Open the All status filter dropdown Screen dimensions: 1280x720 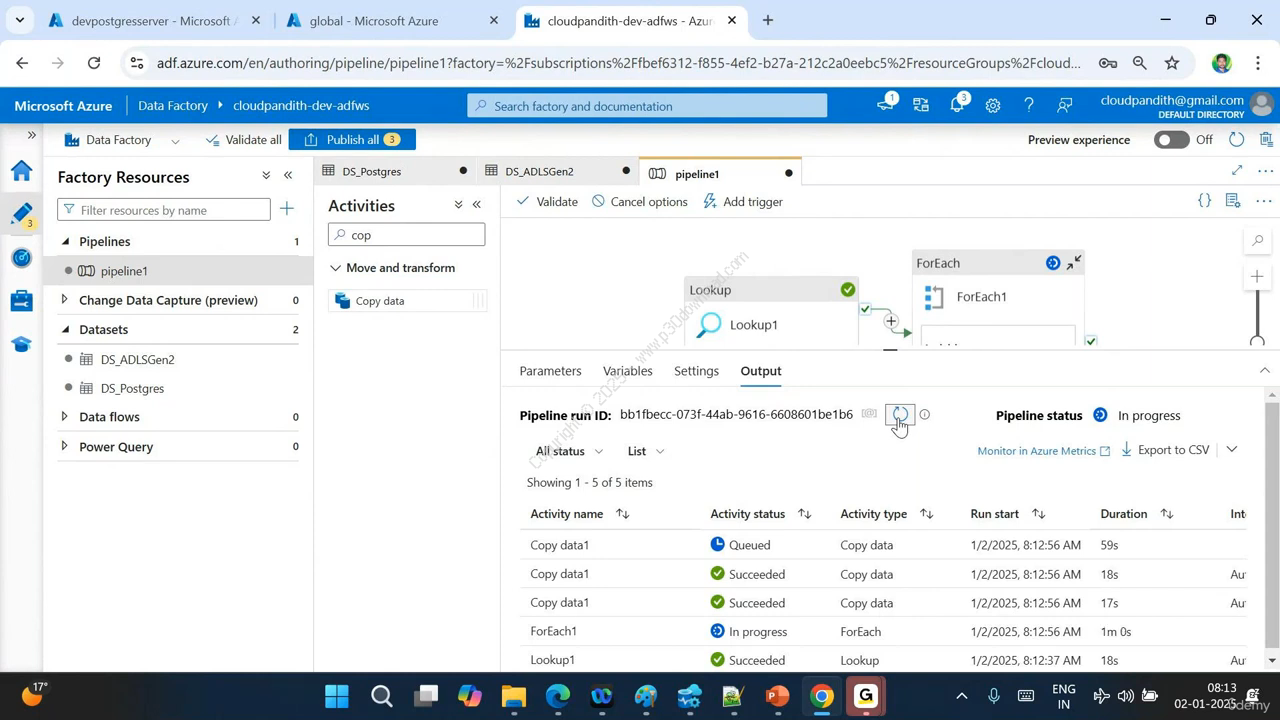click(569, 451)
